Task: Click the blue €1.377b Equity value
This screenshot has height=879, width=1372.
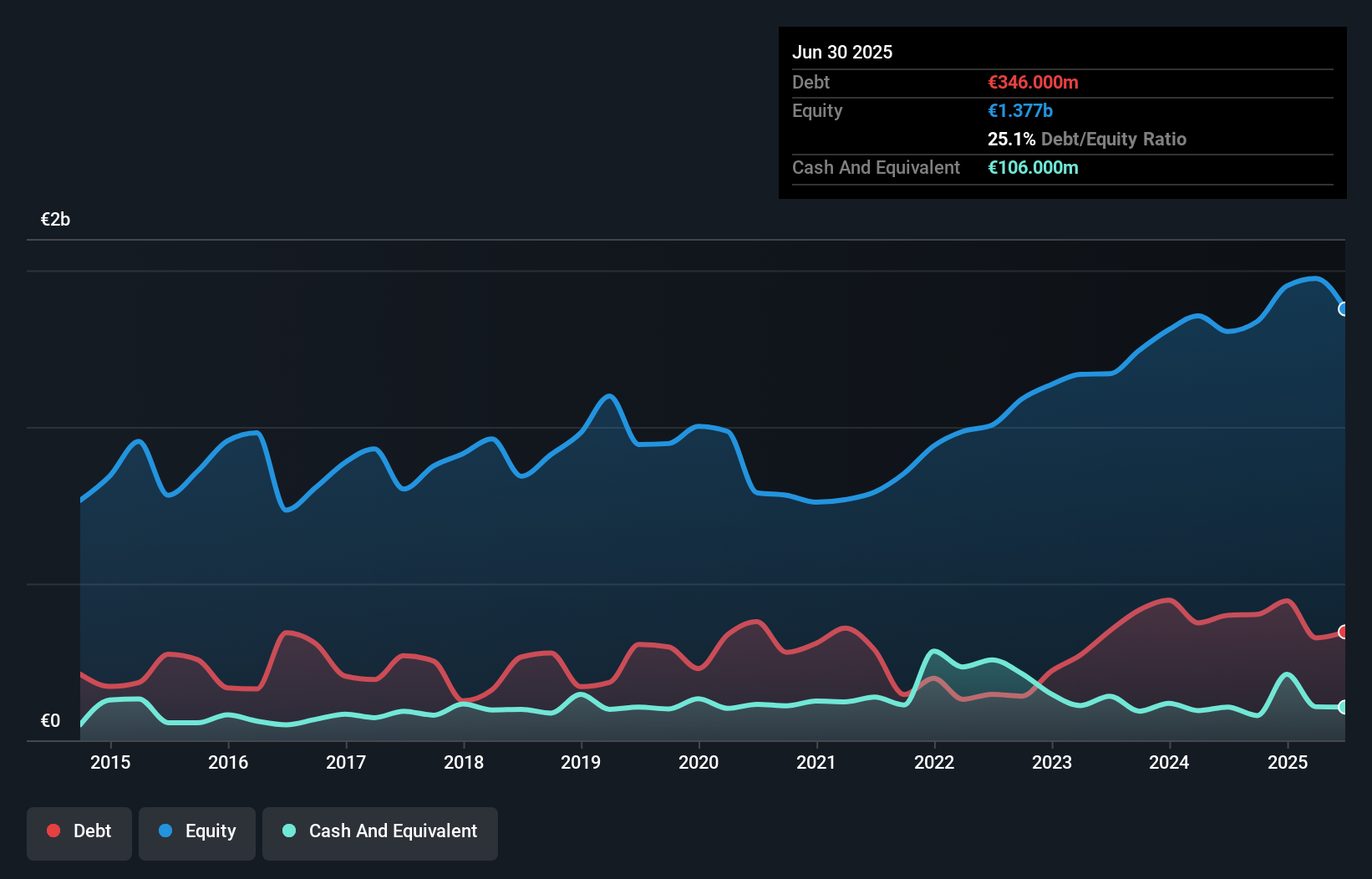Action: click(1020, 110)
